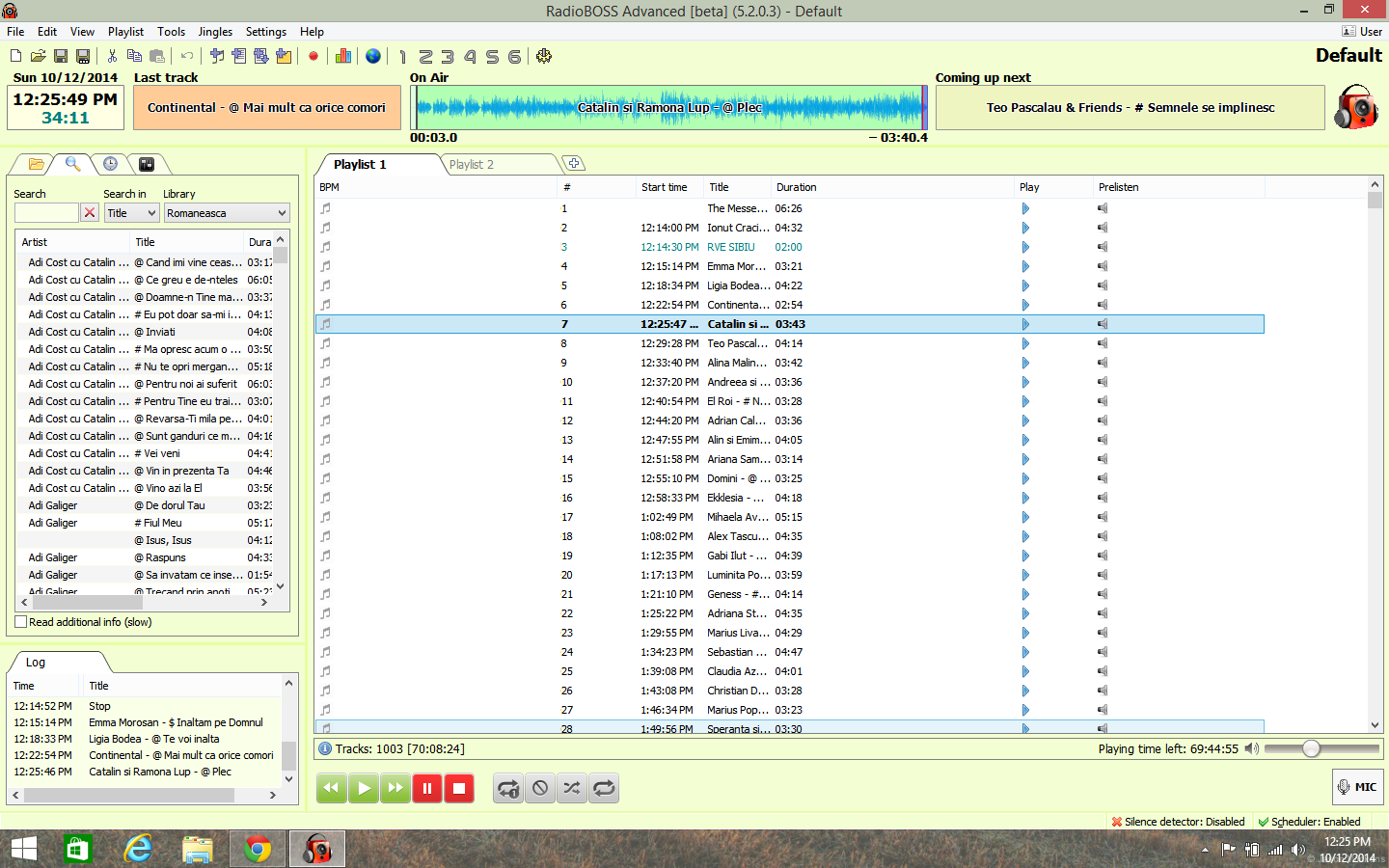The image size is (1389, 868).
Task: Open the Settings menu
Action: point(266,32)
